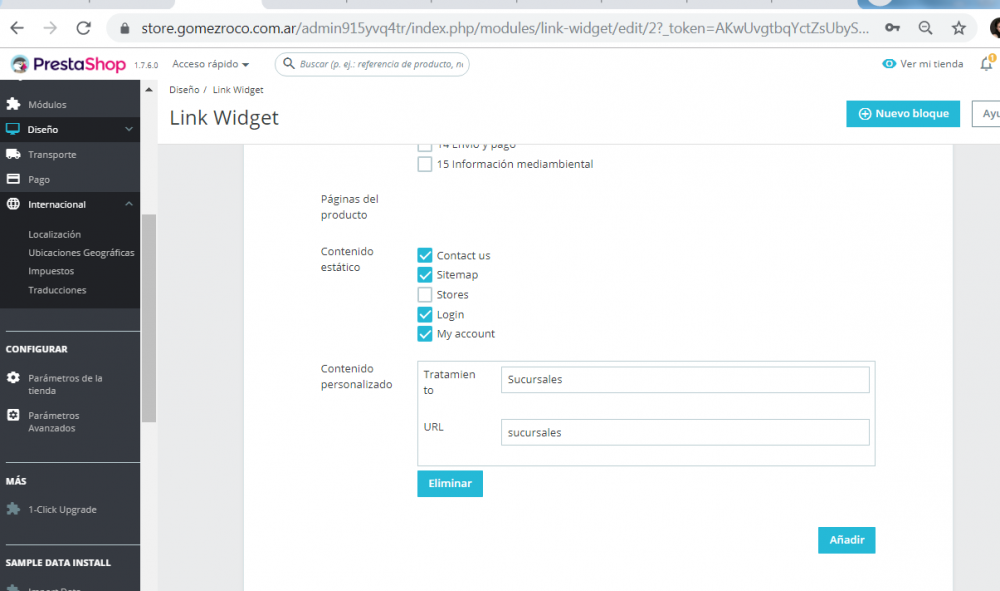Enable the Stores checkbox
Image resolution: width=1000 pixels, height=591 pixels.
[425, 295]
